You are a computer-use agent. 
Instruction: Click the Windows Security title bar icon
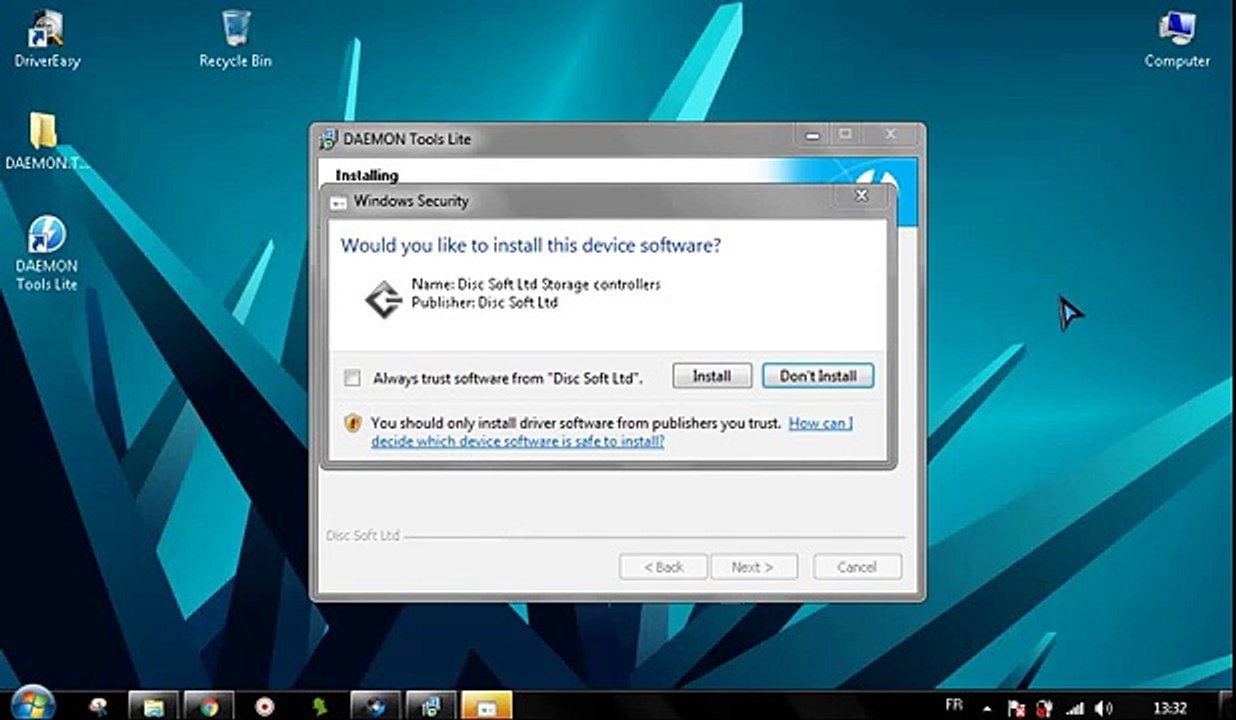(338, 201)
